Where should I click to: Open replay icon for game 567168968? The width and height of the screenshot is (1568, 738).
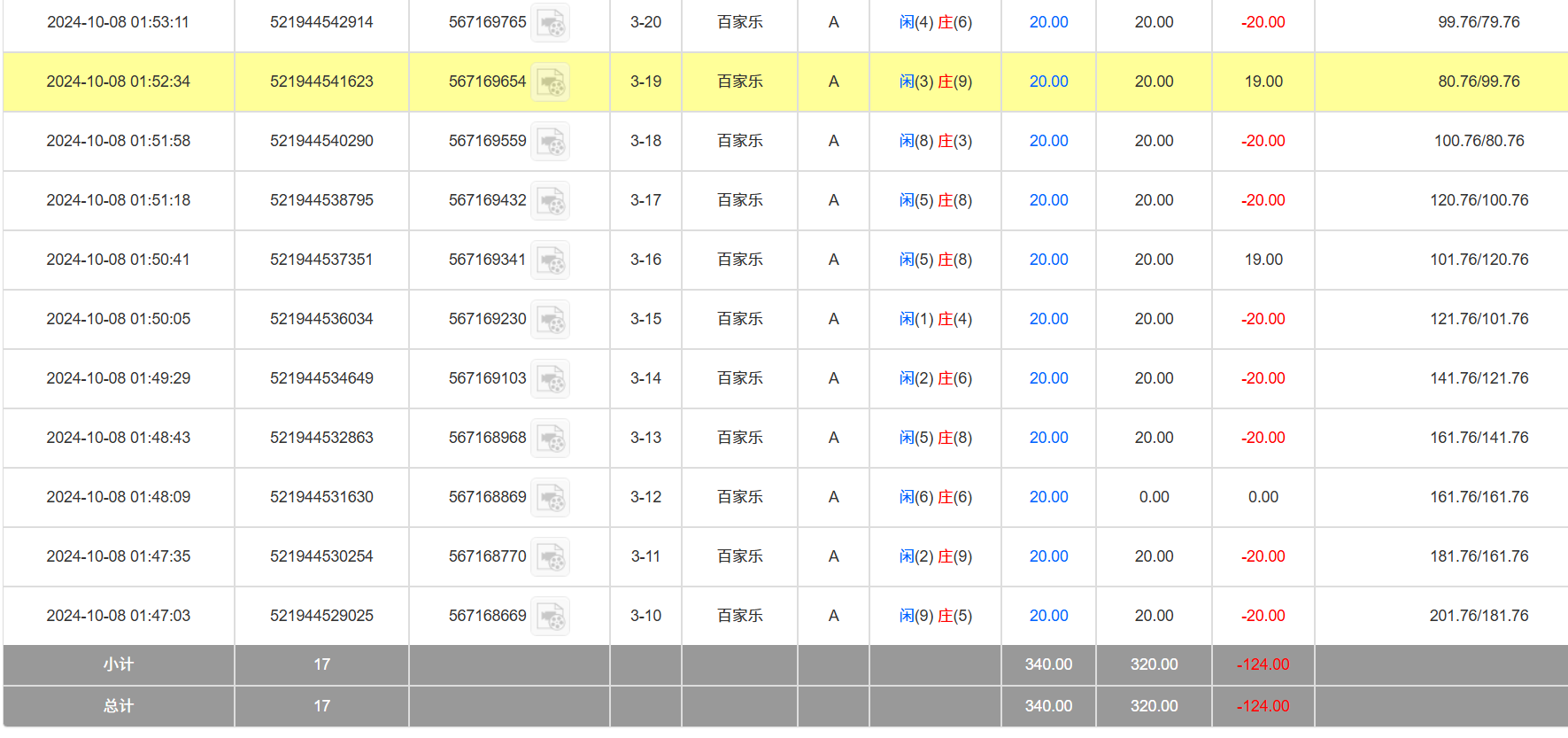pyautogui.click(x=550, y=439)
